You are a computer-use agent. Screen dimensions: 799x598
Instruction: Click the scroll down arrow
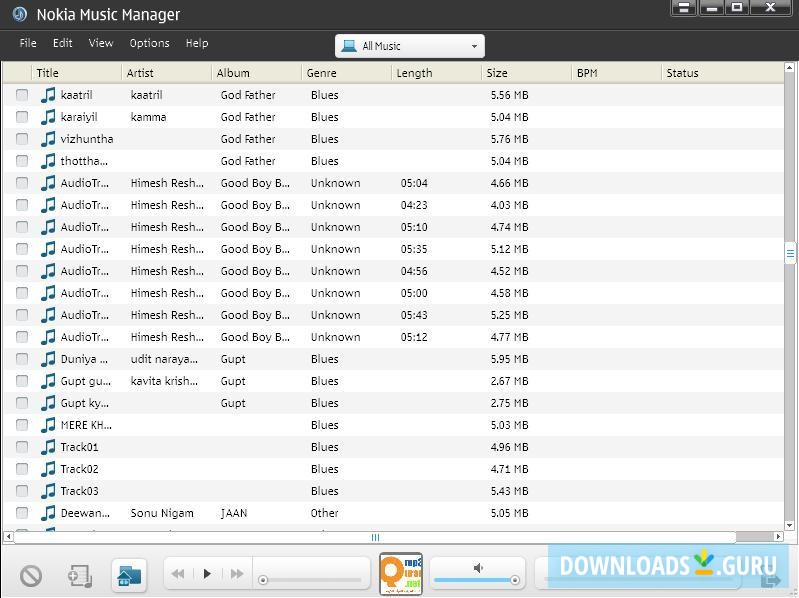click(x=790, y=525)
